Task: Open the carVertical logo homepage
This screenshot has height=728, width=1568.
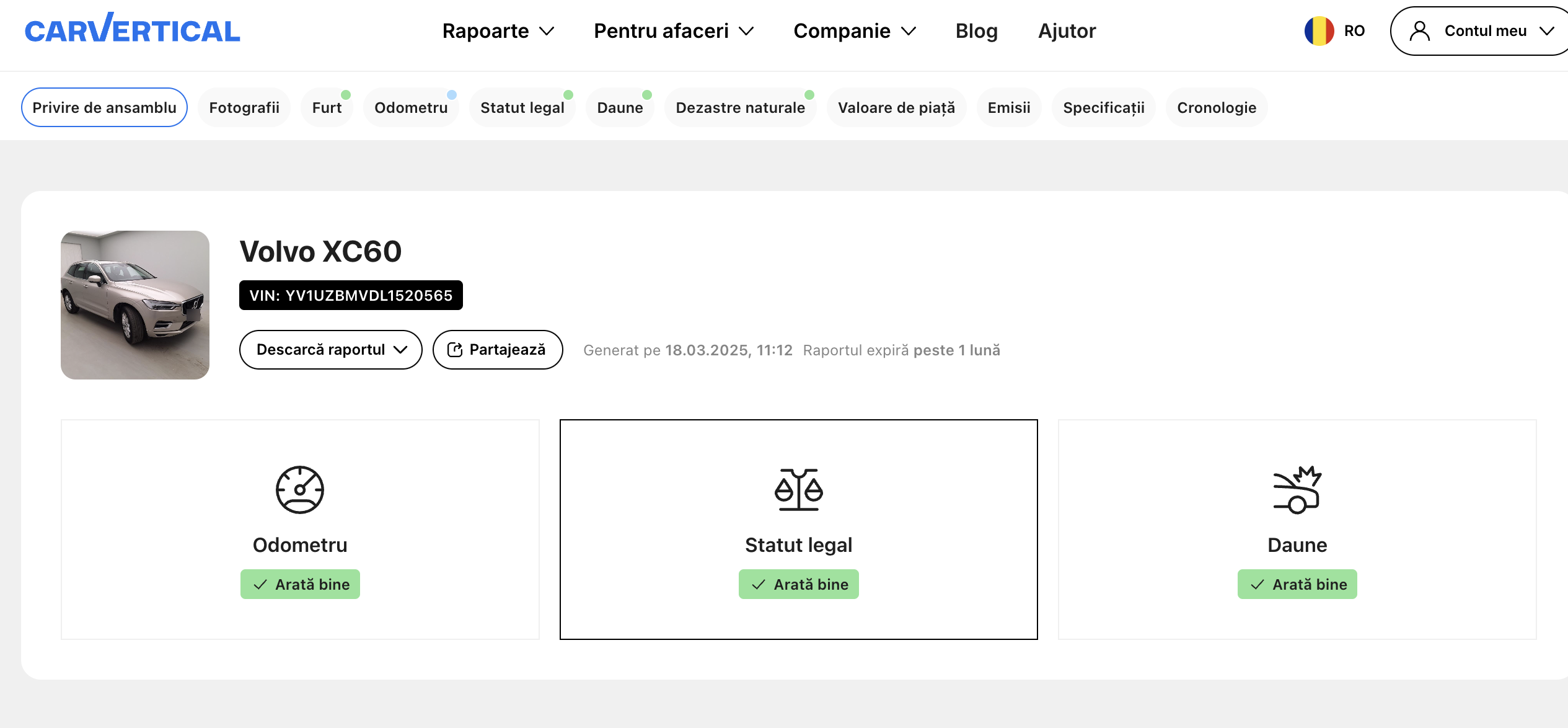Action: (132, 29)
